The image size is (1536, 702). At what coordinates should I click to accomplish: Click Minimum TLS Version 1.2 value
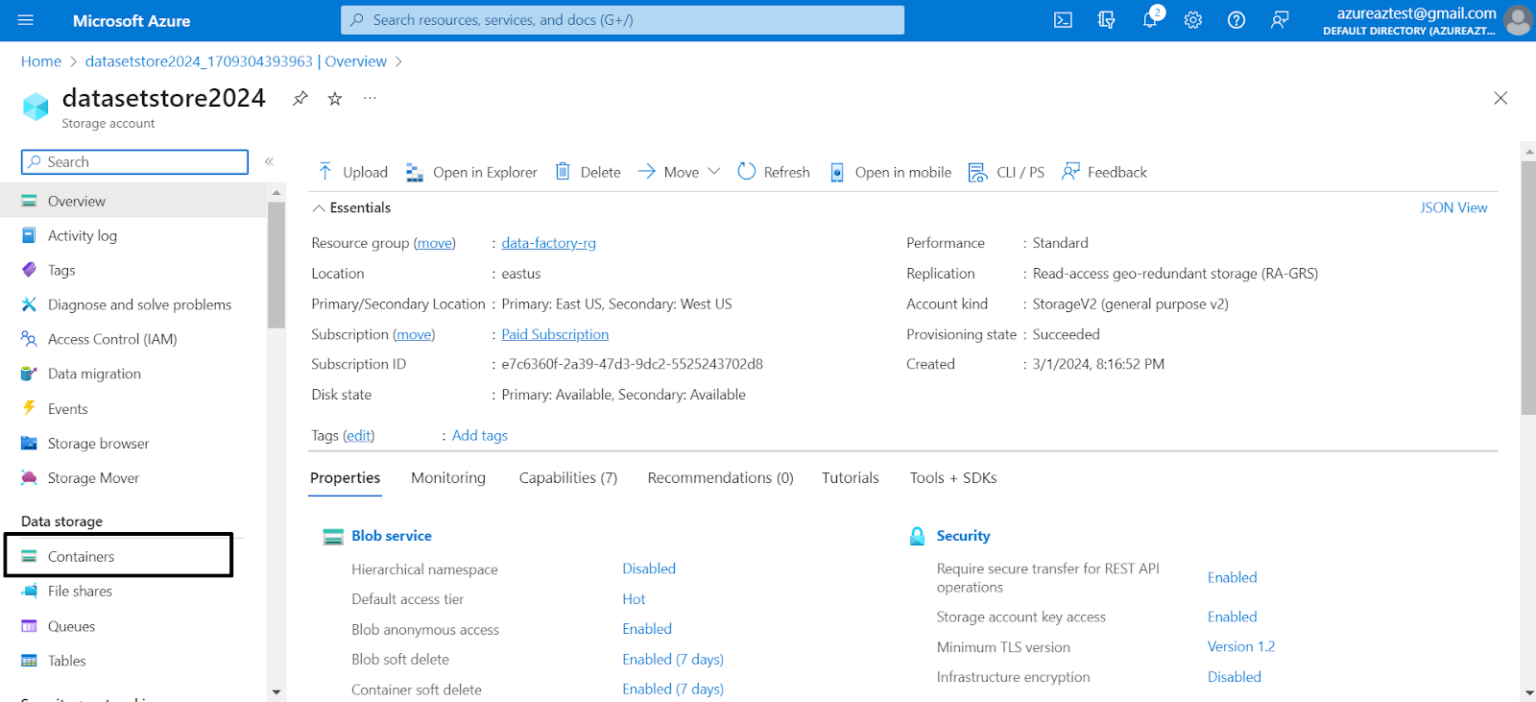1241,647
